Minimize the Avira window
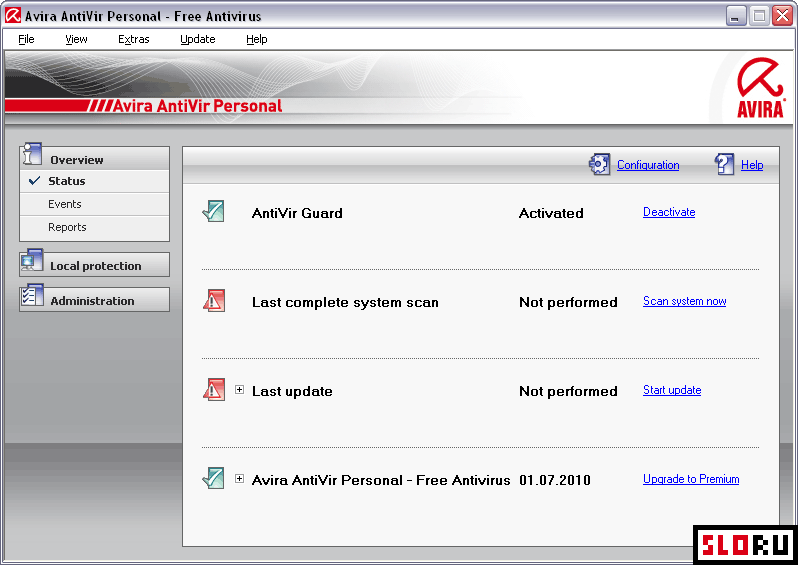Viewport: 798px width, 565px height. (x=735, y=16)
